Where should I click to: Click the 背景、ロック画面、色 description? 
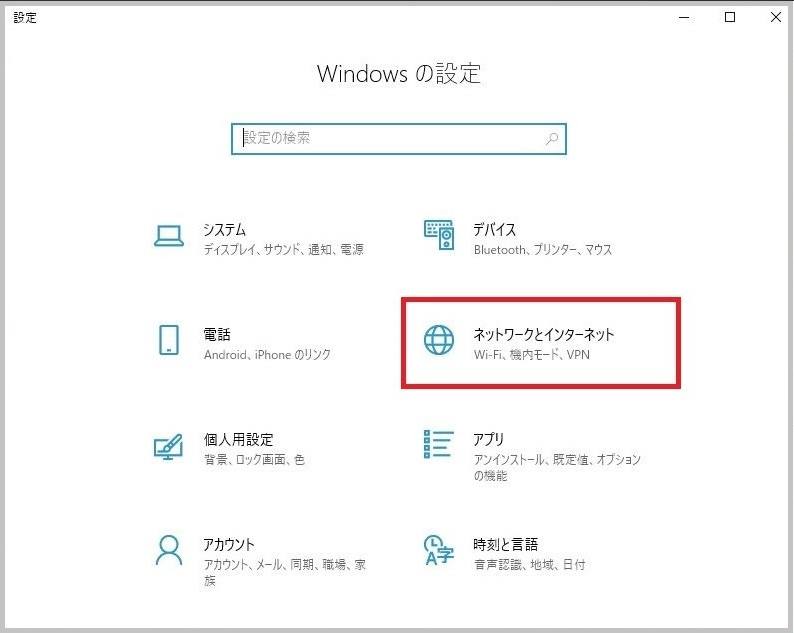click(254, 459)
